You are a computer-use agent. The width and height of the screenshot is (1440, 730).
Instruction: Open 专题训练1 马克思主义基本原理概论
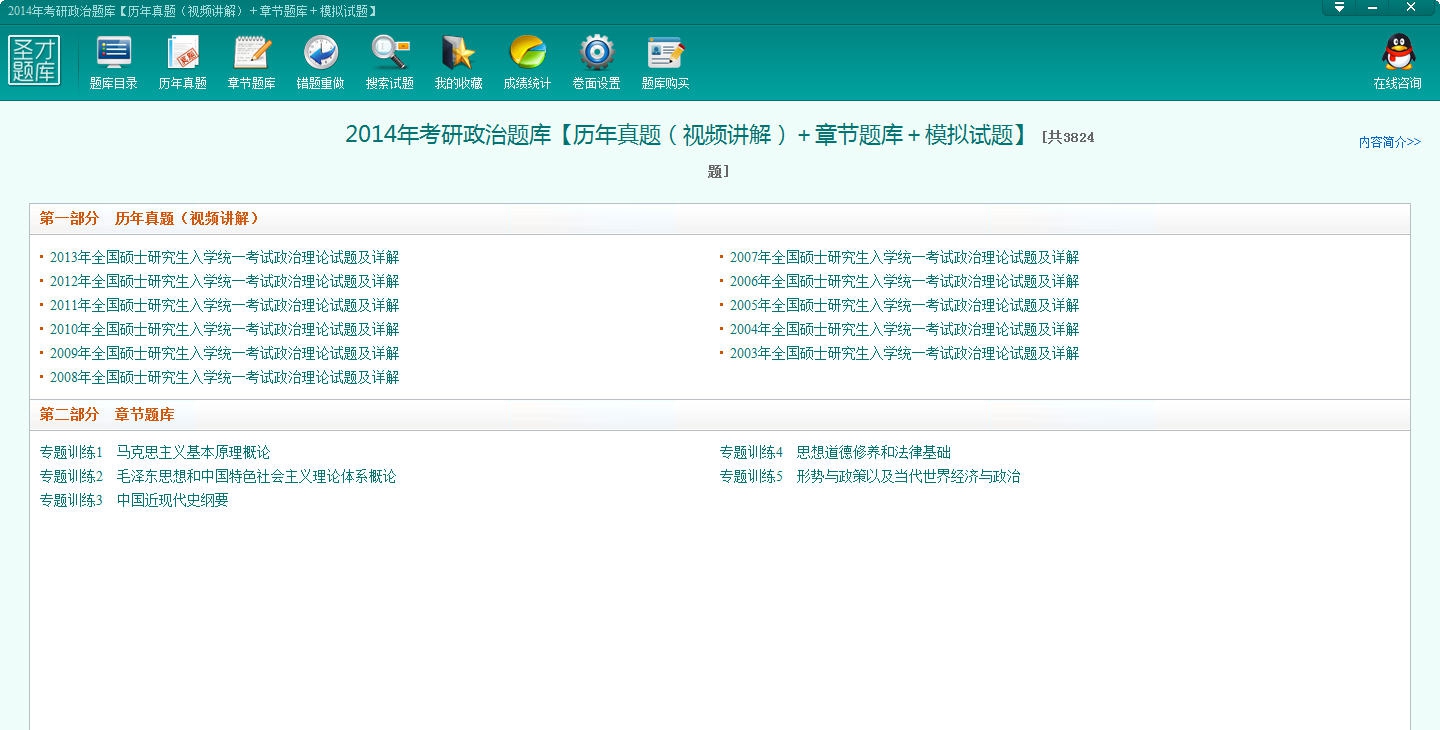(155, 453)
